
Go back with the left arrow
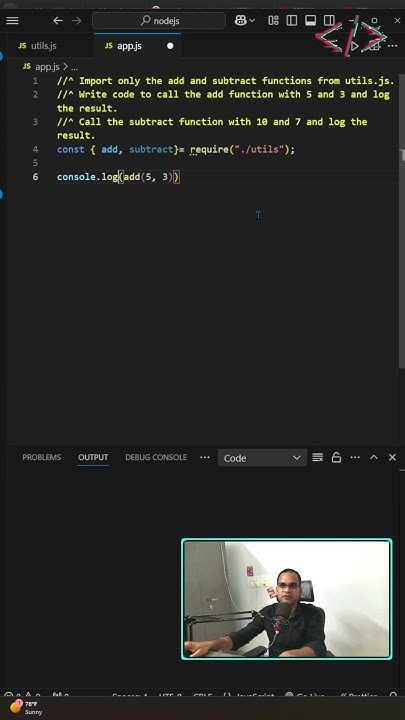58,21
